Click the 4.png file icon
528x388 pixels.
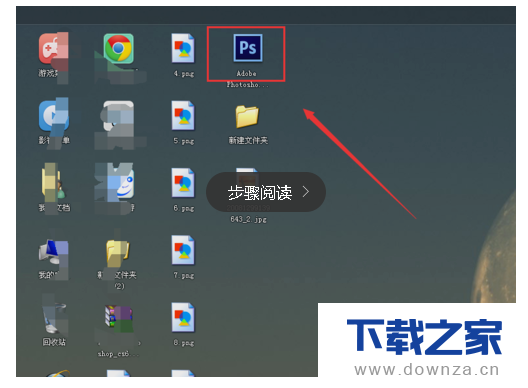tap(183, 48)
